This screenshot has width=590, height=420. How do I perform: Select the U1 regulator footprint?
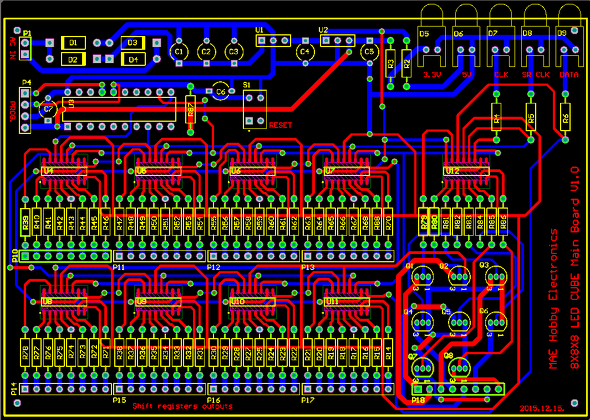[x=274, y=40]
